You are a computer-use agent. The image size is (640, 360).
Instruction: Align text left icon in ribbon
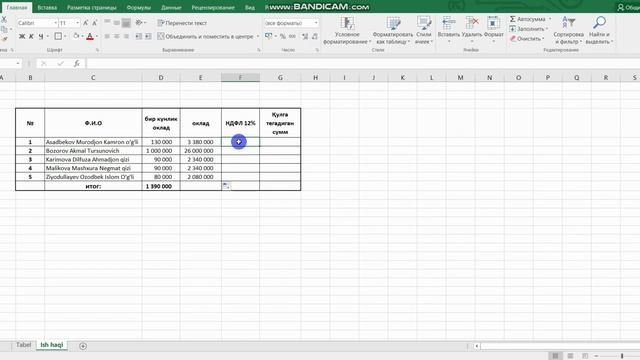[x=107, y=37]
